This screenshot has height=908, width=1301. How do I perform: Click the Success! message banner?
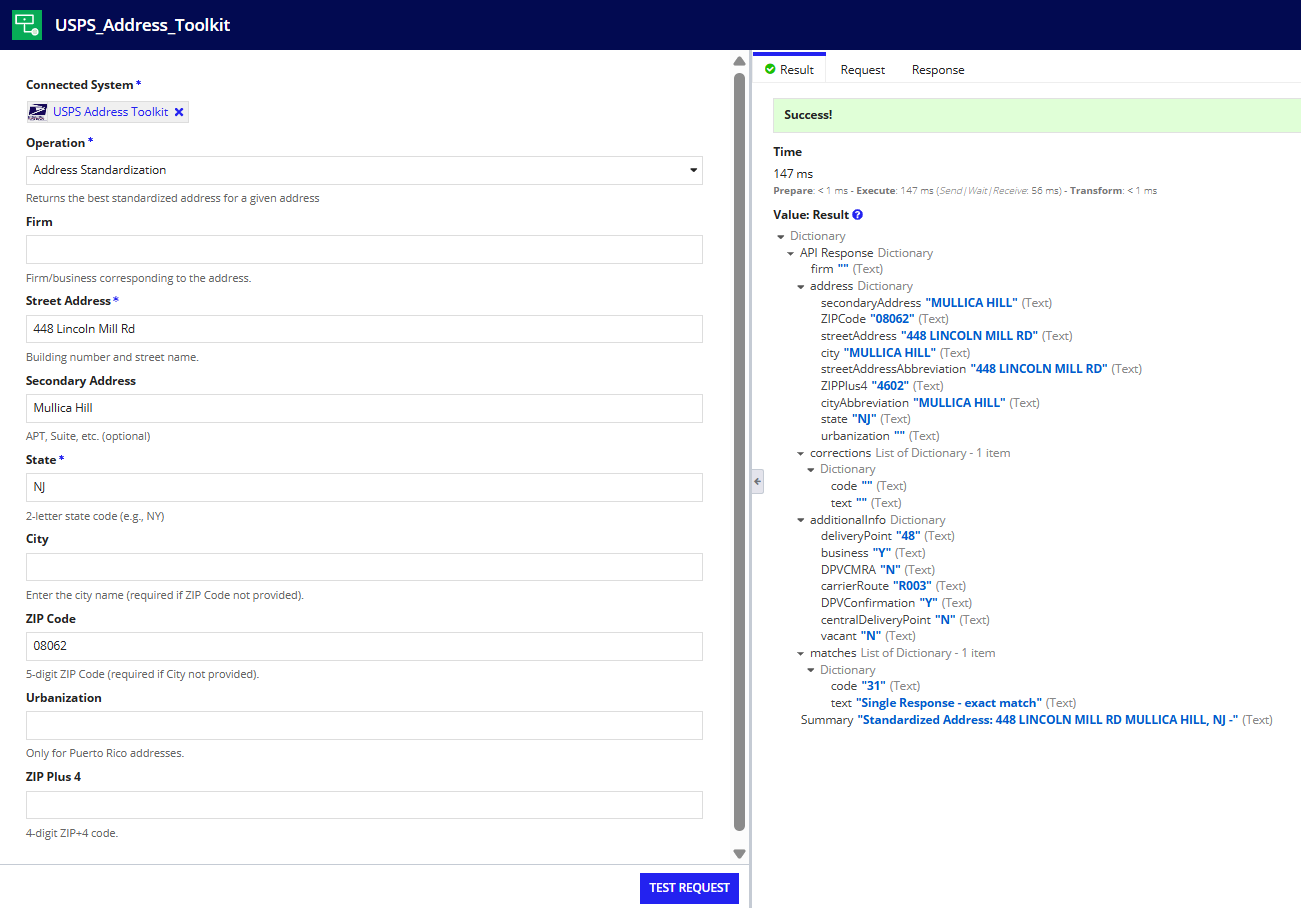tap(1037, 115)
